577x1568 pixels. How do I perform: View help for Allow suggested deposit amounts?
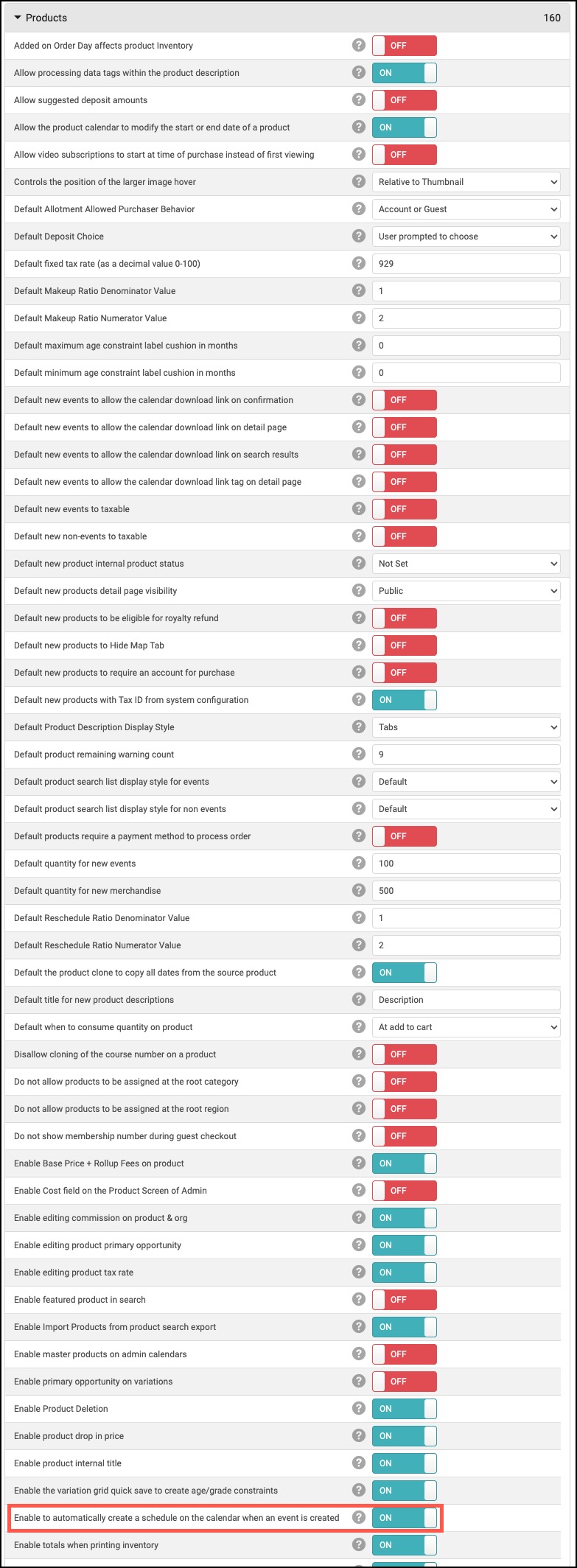click(359, 99)
